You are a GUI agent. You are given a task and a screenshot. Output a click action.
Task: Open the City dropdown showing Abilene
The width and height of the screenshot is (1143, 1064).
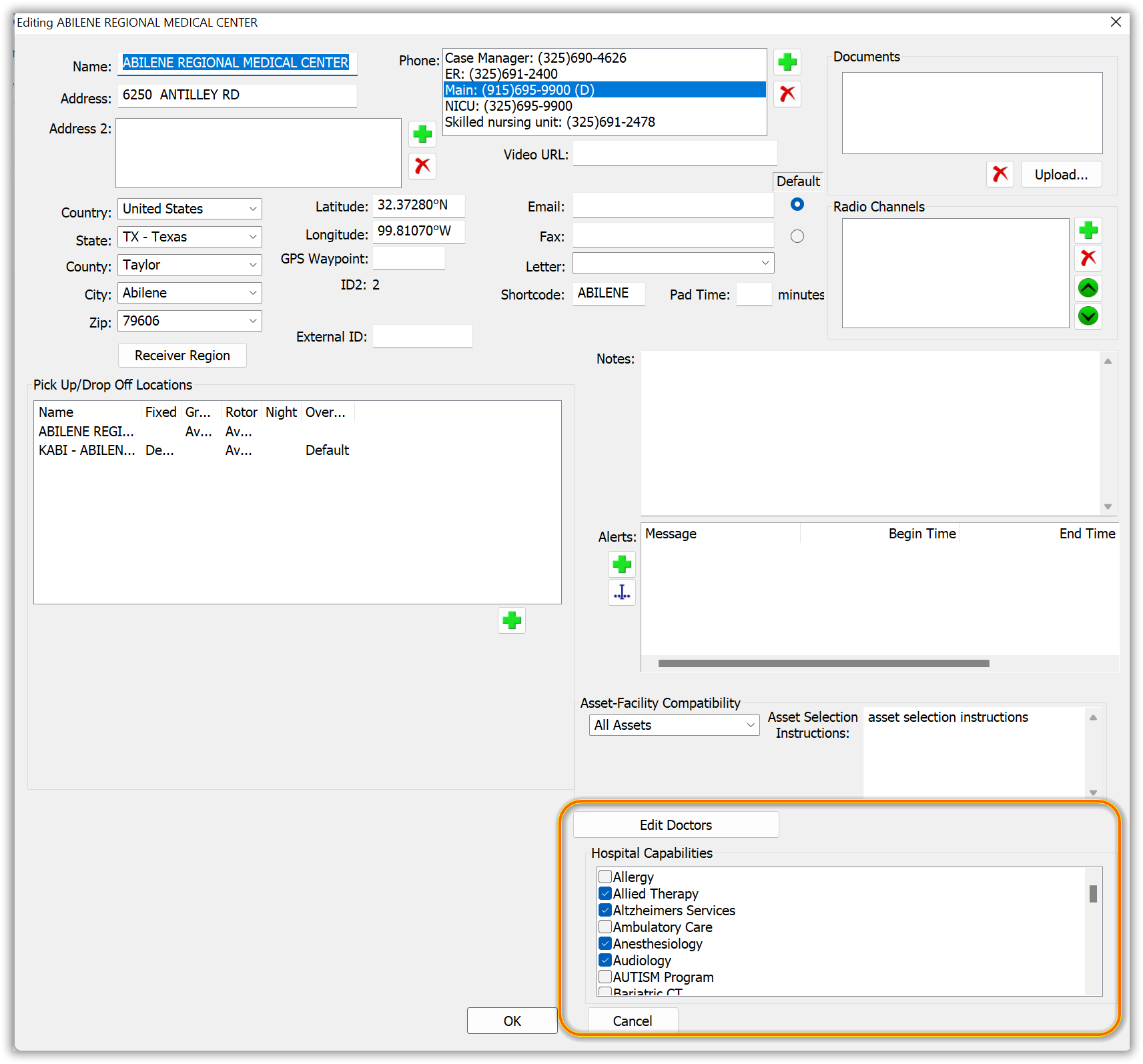pyautogui.click(x=189, y=293)
